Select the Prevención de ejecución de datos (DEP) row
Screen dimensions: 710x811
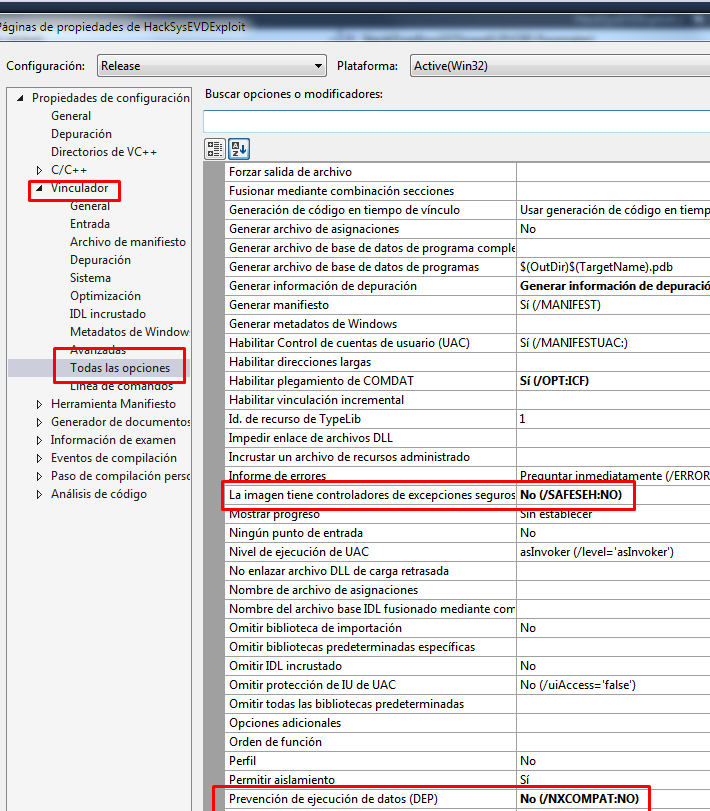coord(333,799)
